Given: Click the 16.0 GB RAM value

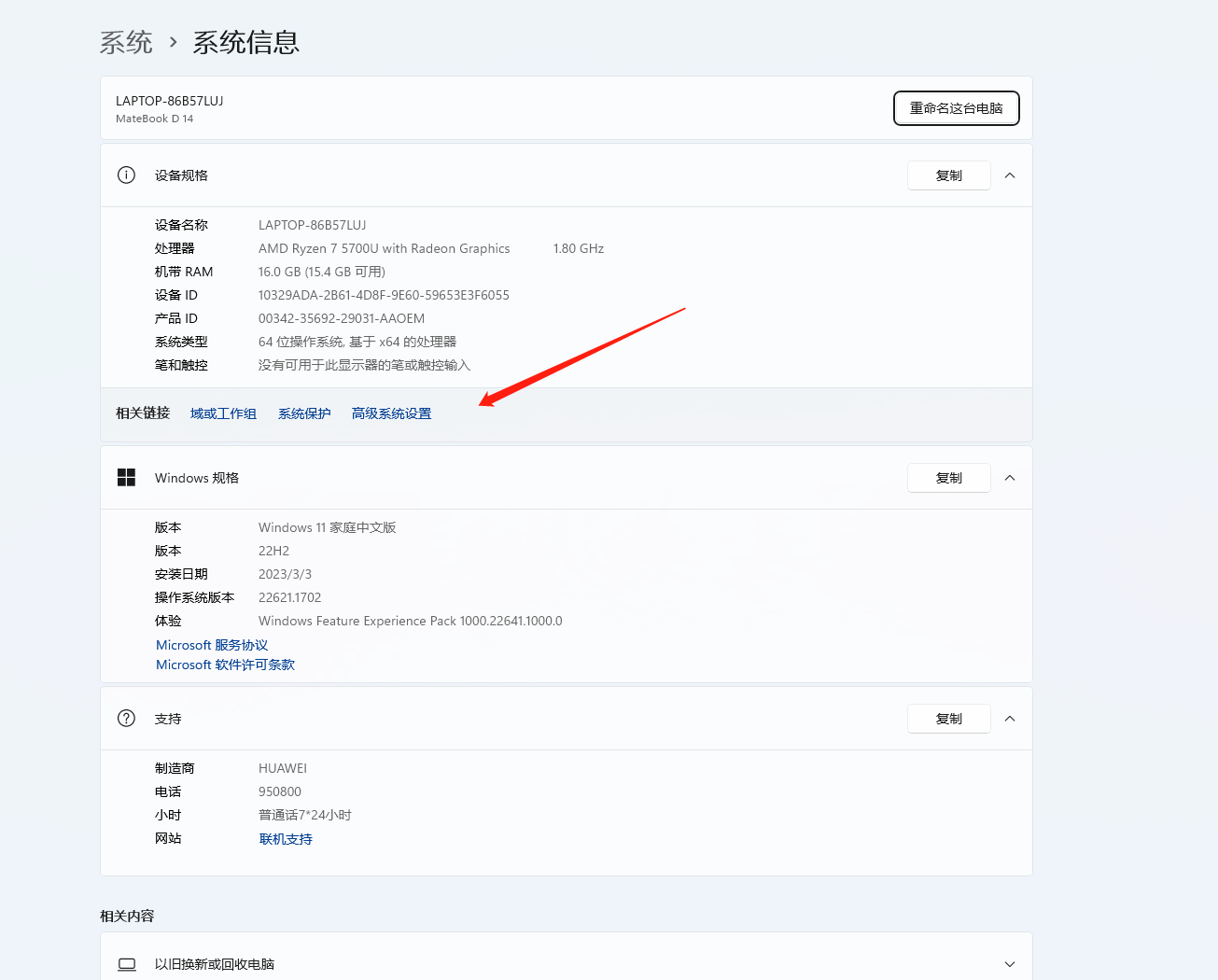Looking at the screenshot, I should point(322,272).
